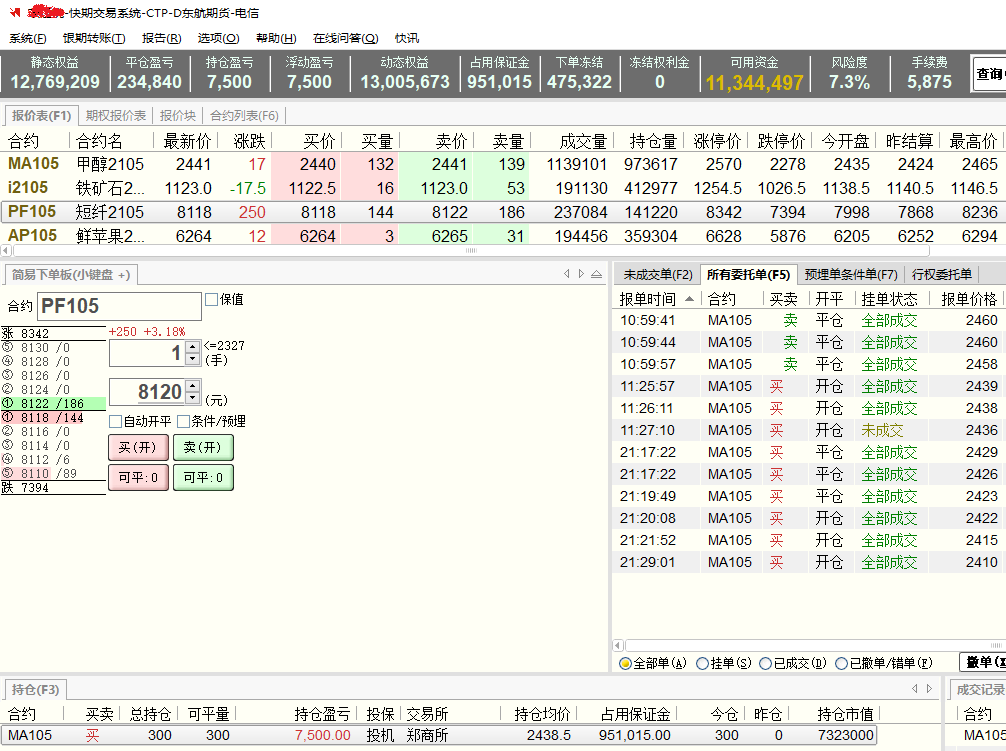Increase order quantity with the up stepper
The width and height of the screenshot is (1006, 751).
pos(193,347)
